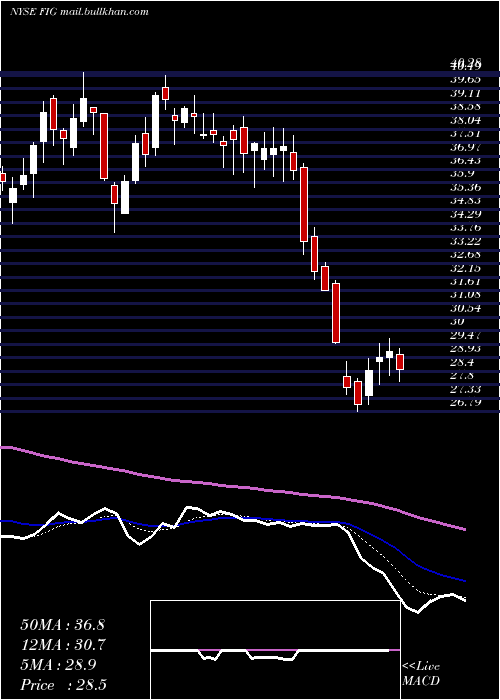Click the 36.97 price axis label
Screen dimensions: 500x700
tap(465, 147)
